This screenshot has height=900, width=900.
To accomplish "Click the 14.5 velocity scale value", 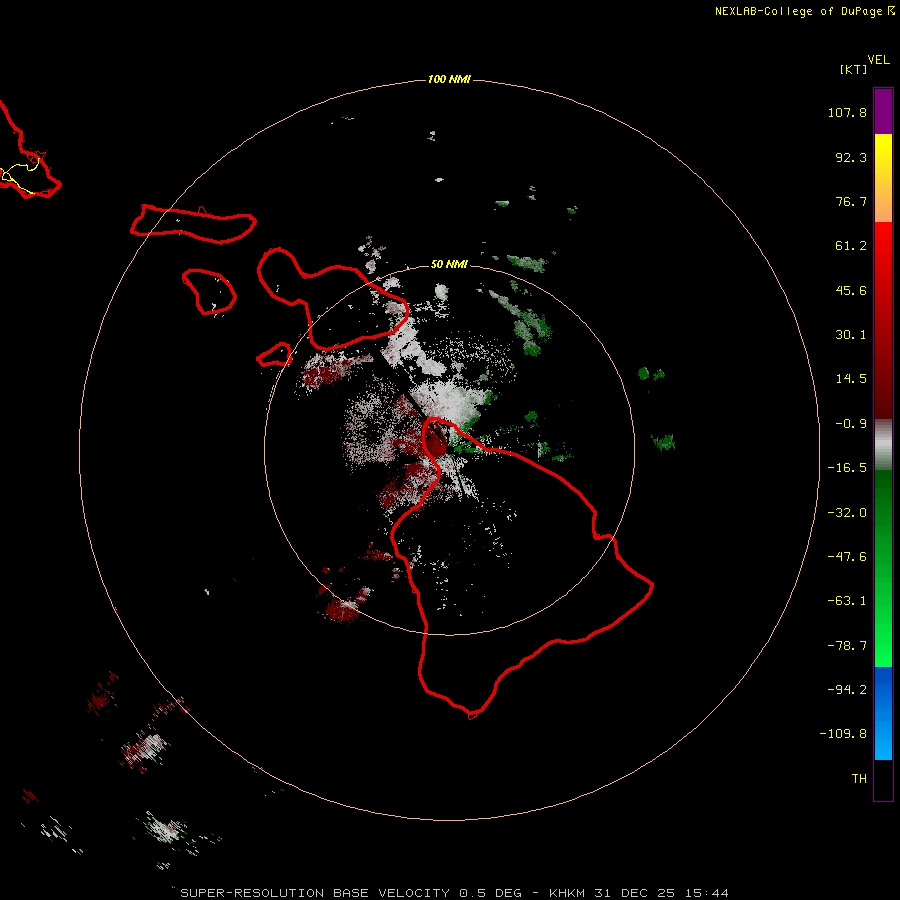I will 851,379.
